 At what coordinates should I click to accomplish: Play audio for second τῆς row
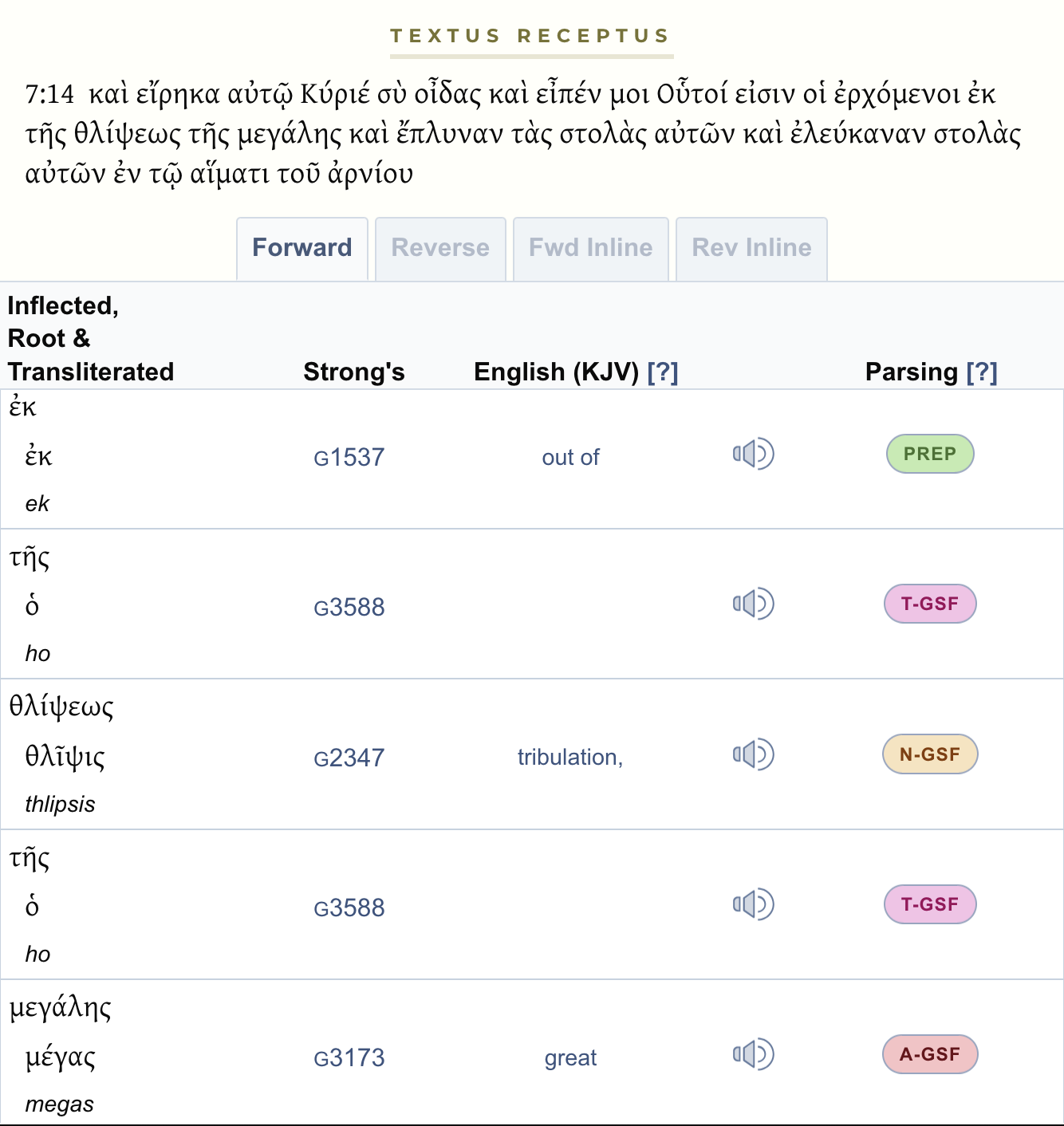click(754, 904)
